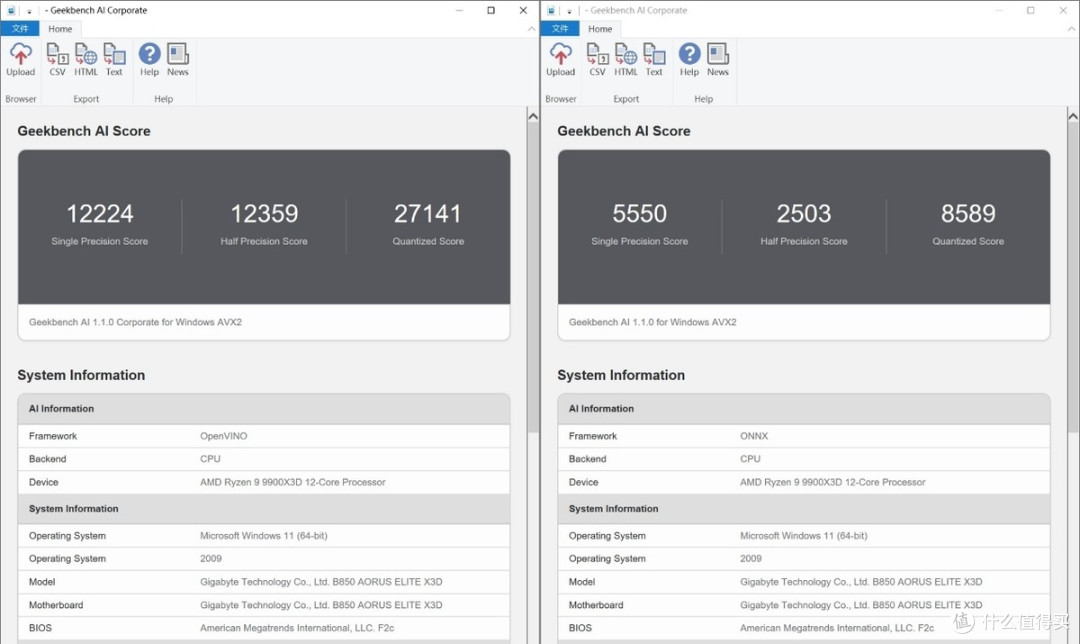
Task: Export CSV from the left window
Action: click(57, 59)
